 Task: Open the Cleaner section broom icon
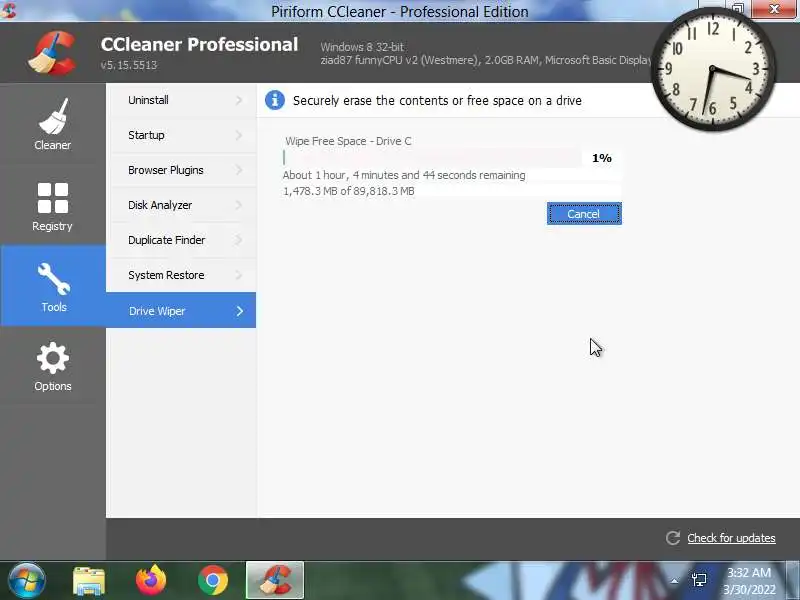coord(53,116)
